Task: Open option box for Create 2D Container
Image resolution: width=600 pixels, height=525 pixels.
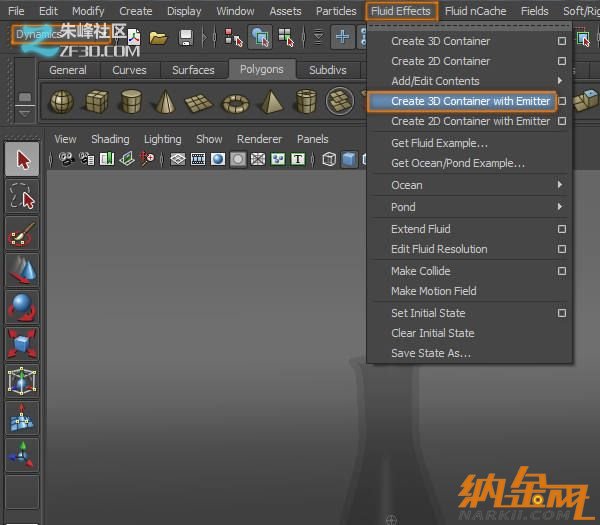Action: tap(561, 61)
